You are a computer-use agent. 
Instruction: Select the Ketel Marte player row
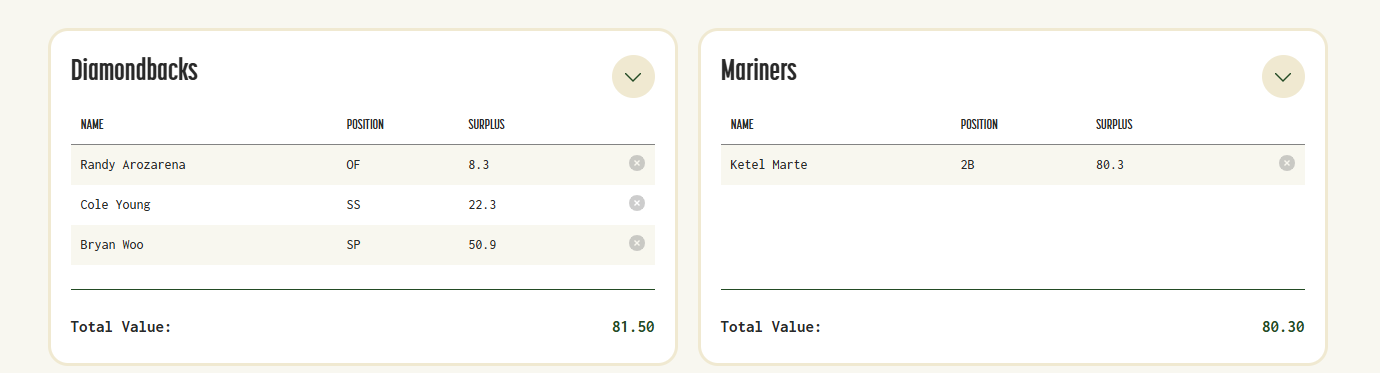[1013, 165]
